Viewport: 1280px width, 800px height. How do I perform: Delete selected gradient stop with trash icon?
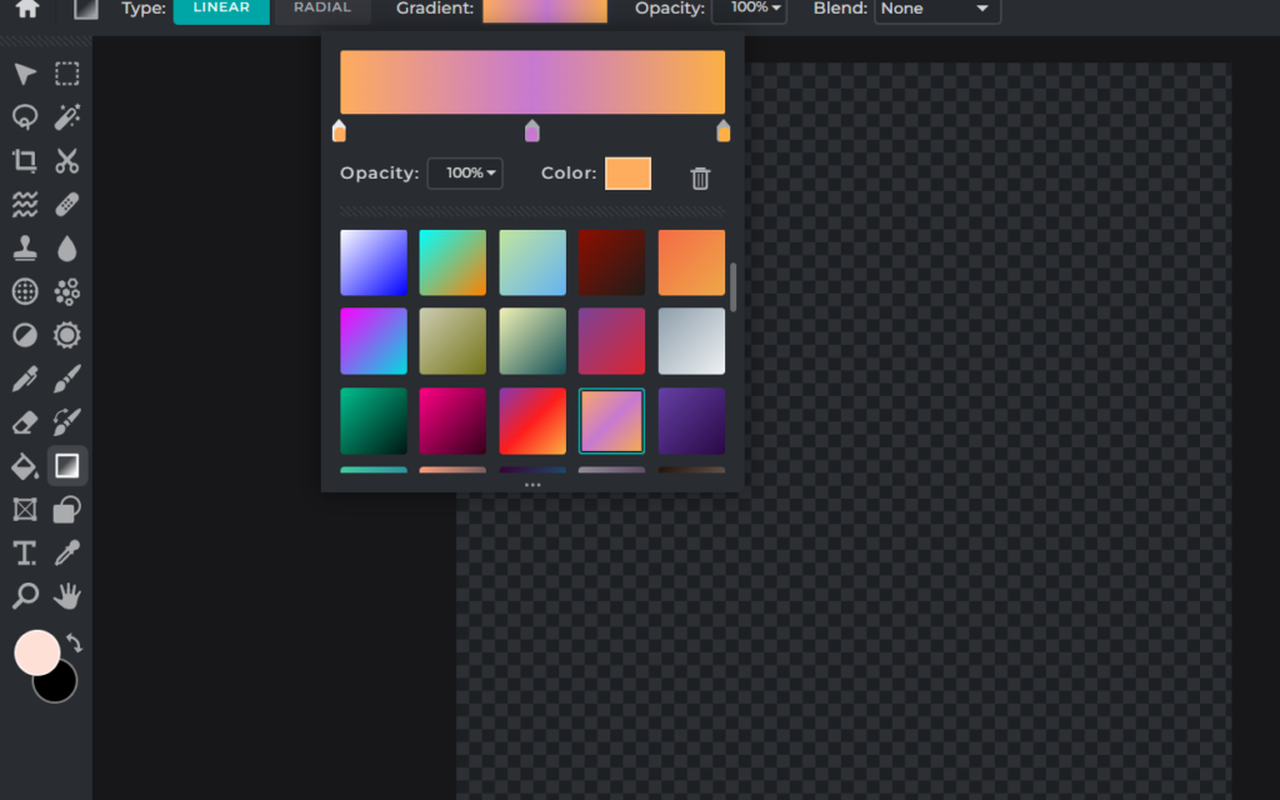(x=700, y=178)
